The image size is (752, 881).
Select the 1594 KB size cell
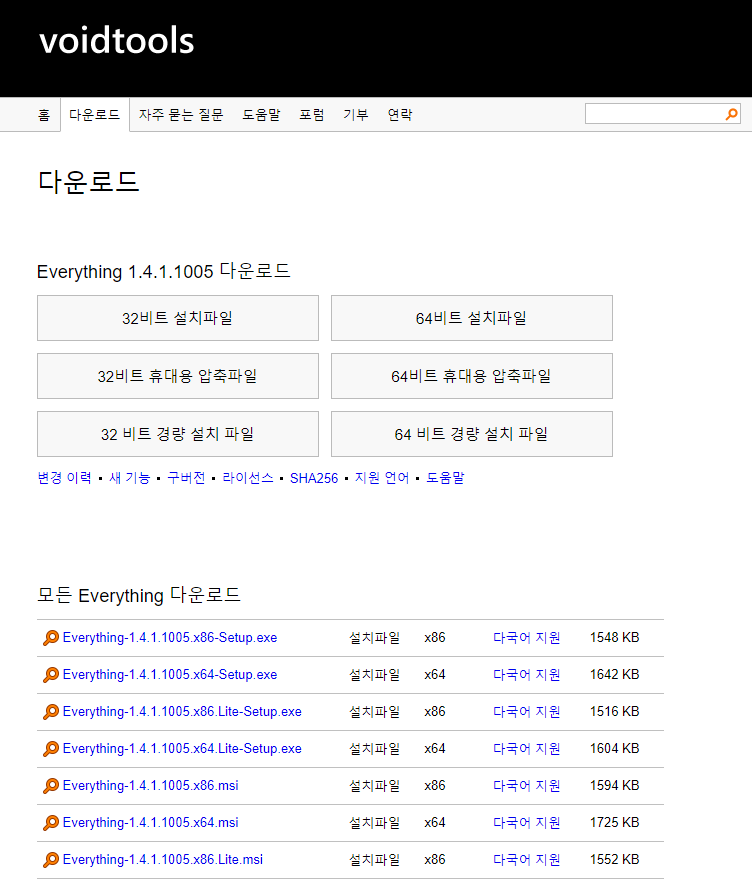point(614,785)
